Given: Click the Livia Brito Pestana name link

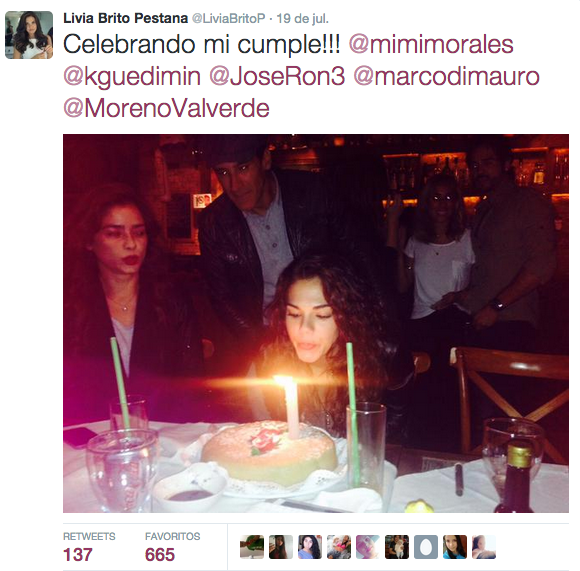Looking at the screenshot, I should tap(125, 18).
